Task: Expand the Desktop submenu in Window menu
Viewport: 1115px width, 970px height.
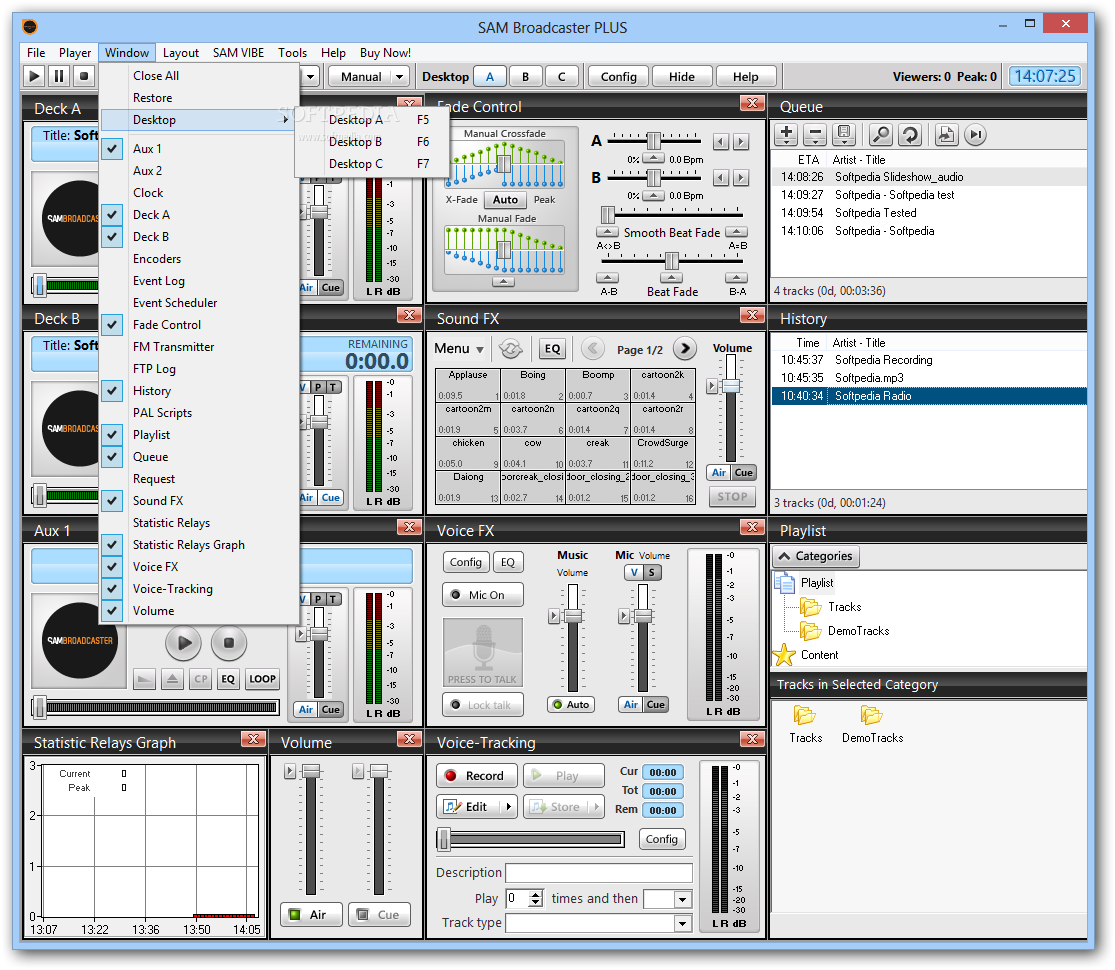Action: click(x=198, y=120)
